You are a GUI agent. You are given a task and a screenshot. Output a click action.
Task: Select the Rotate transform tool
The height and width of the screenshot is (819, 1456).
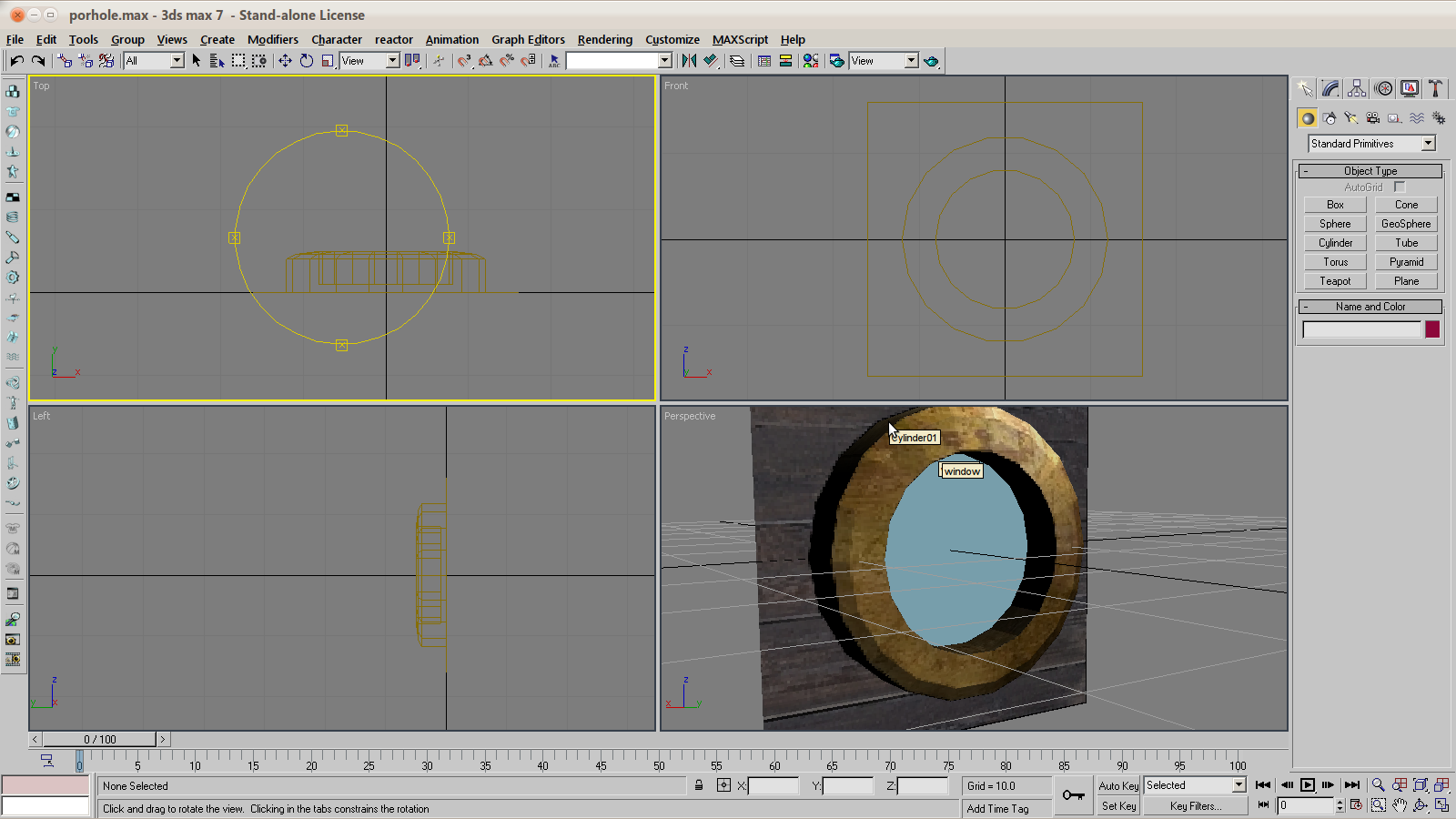[x=307, y=61]
